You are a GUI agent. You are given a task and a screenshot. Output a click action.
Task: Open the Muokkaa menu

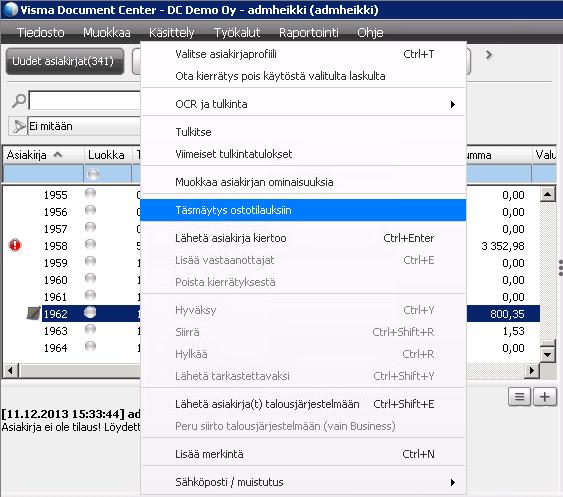click(107, 33)
